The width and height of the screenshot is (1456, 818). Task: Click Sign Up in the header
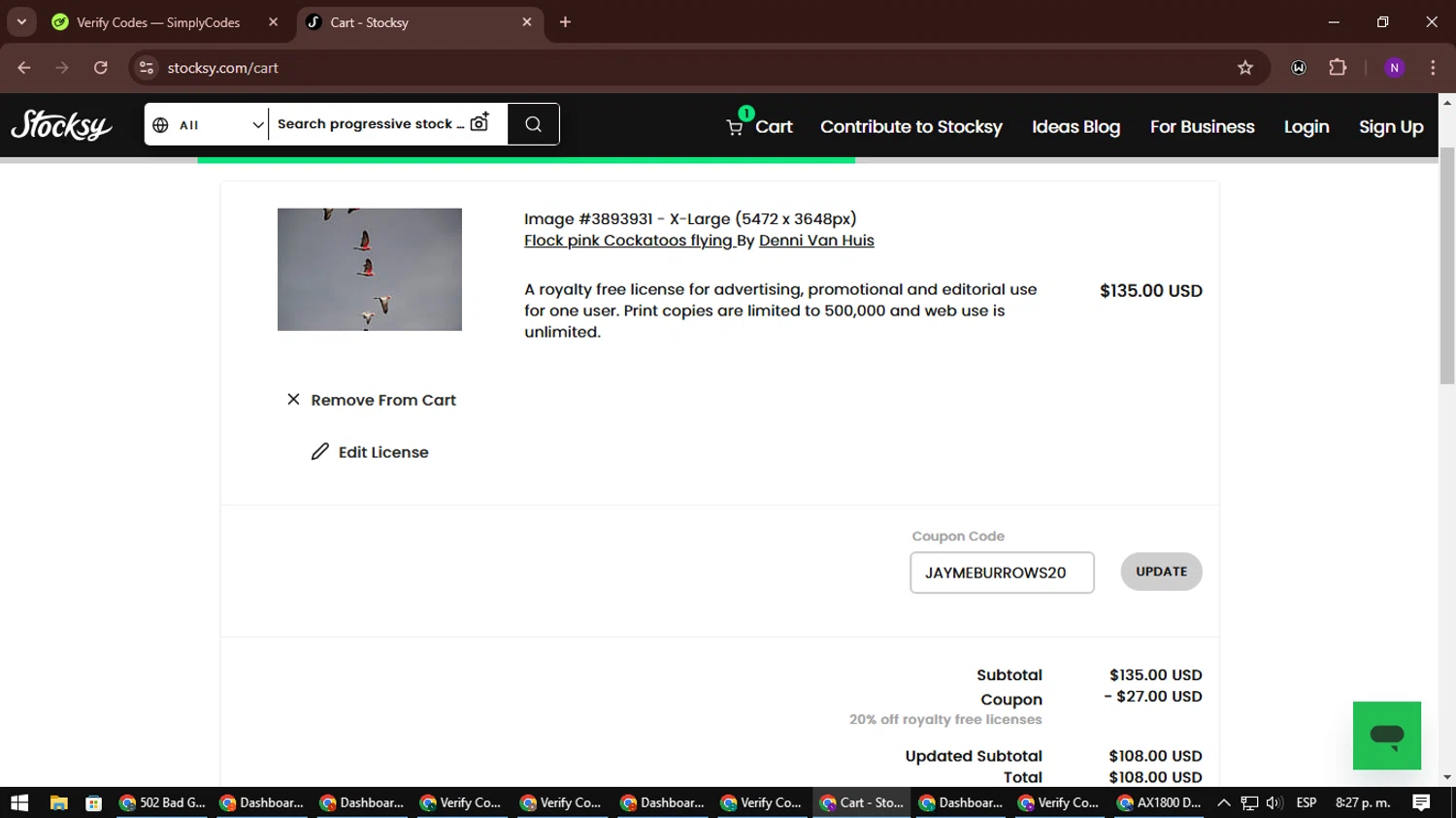tap(1391, 126)
